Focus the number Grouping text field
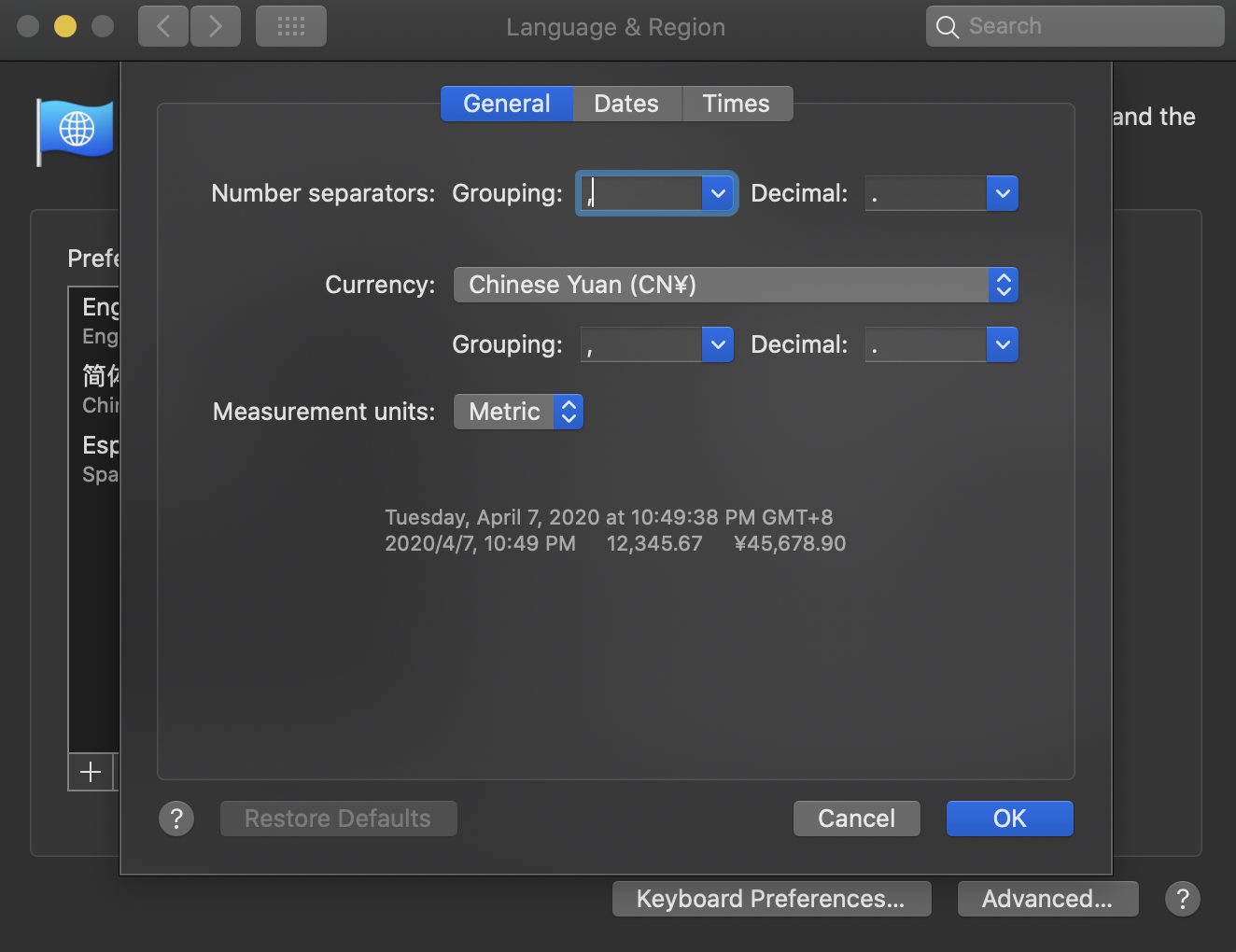Image resolution: width=1236 pixels, height=952 pixels. point(640,193)
